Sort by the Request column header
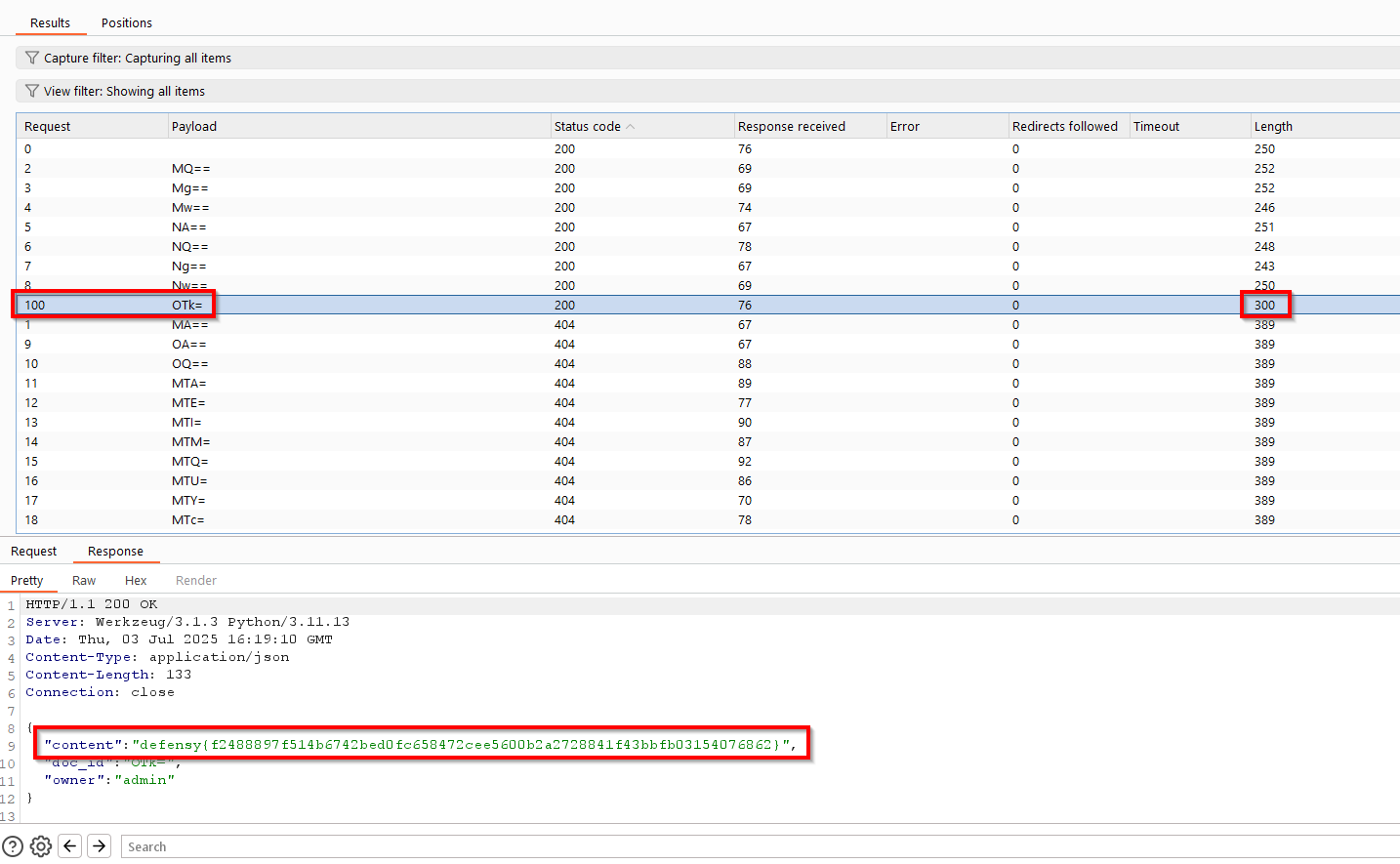The image size is (1400, 864). [93, 127]
